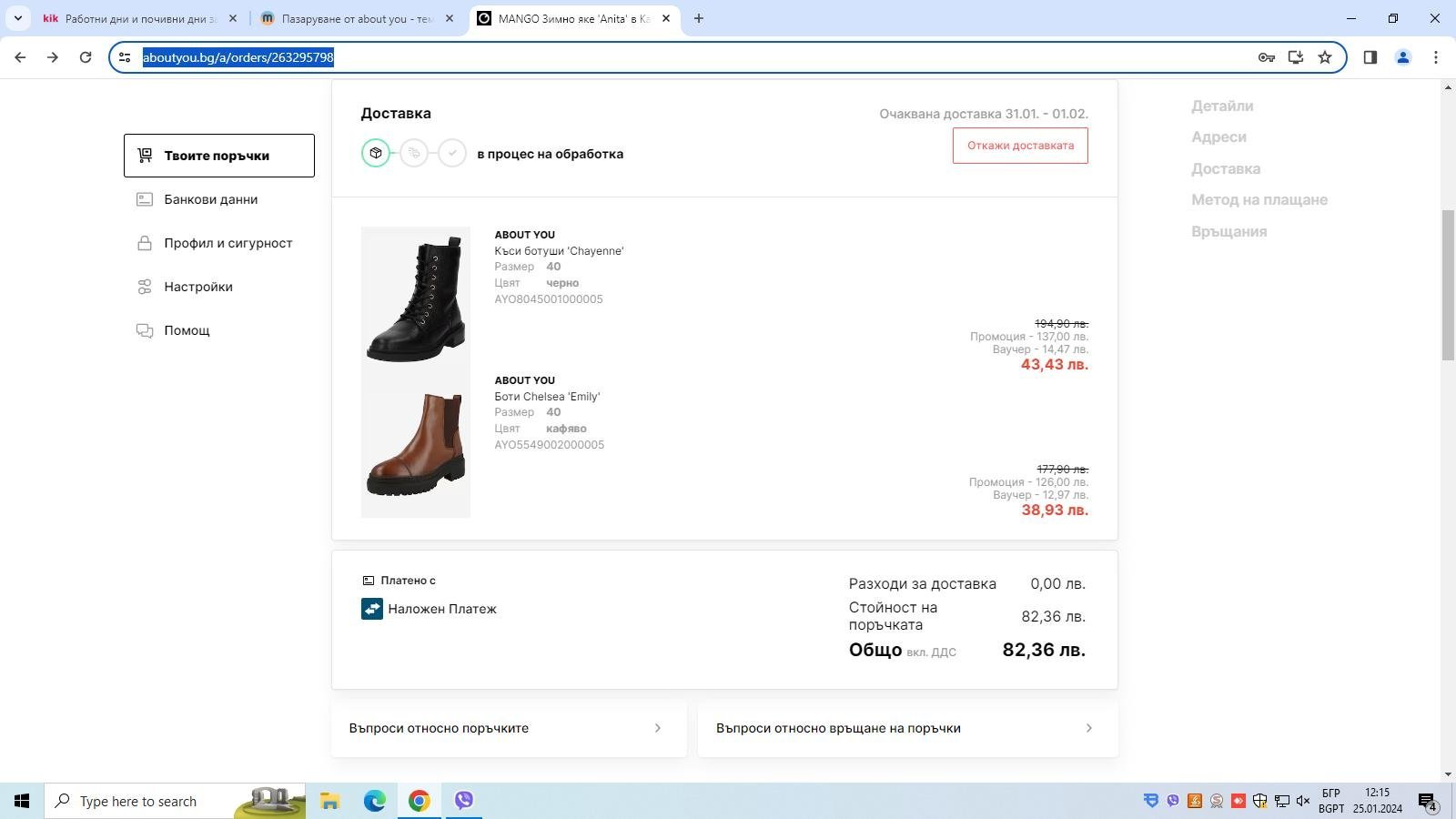Bookmark this page with the star icon
The image size is (1456, 819).
pos(1325,57)
